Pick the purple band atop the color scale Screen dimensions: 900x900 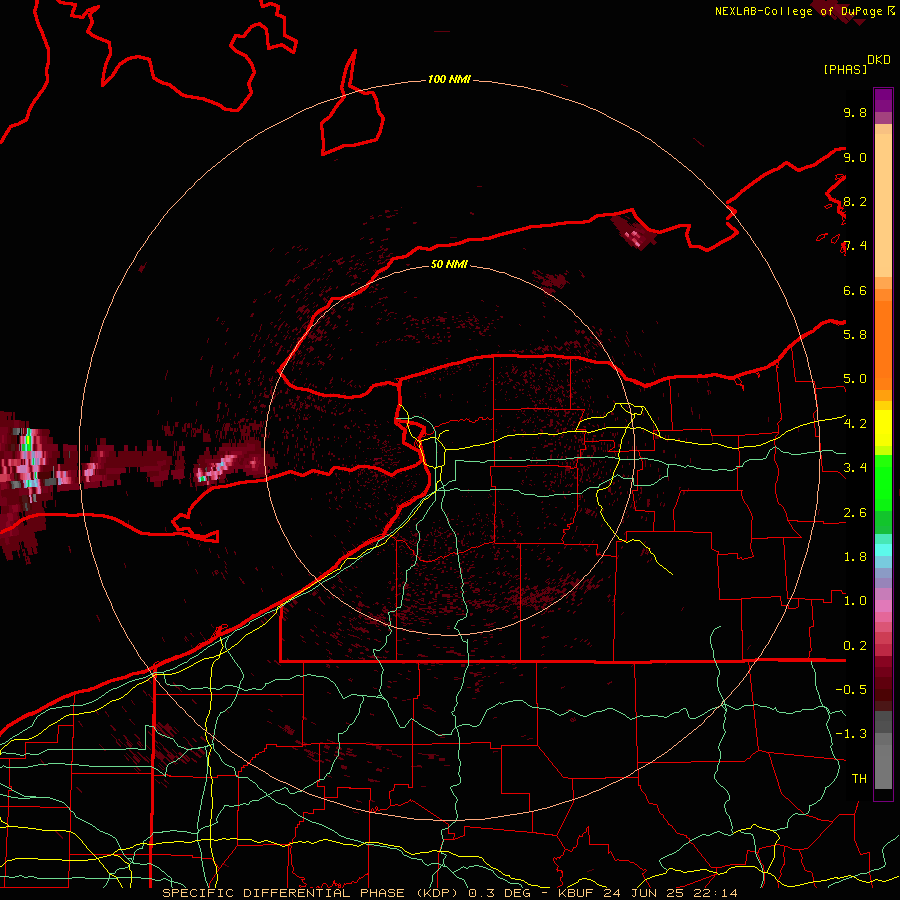click(883, 100)
